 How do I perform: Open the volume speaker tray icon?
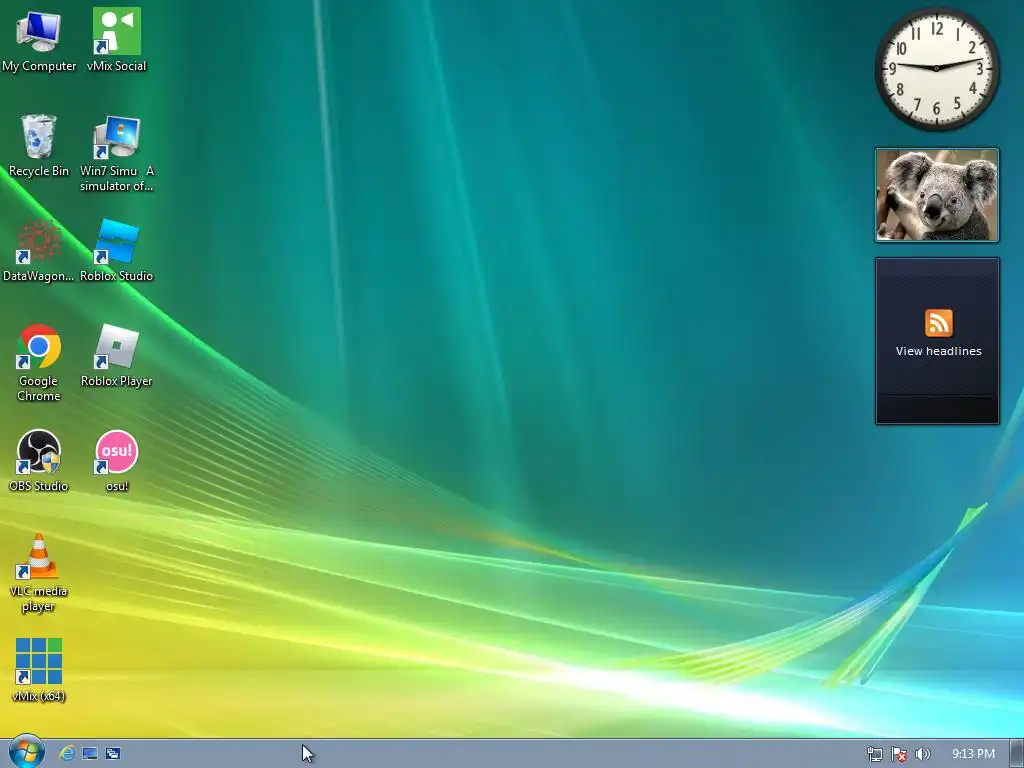click(x=922, y=754)
